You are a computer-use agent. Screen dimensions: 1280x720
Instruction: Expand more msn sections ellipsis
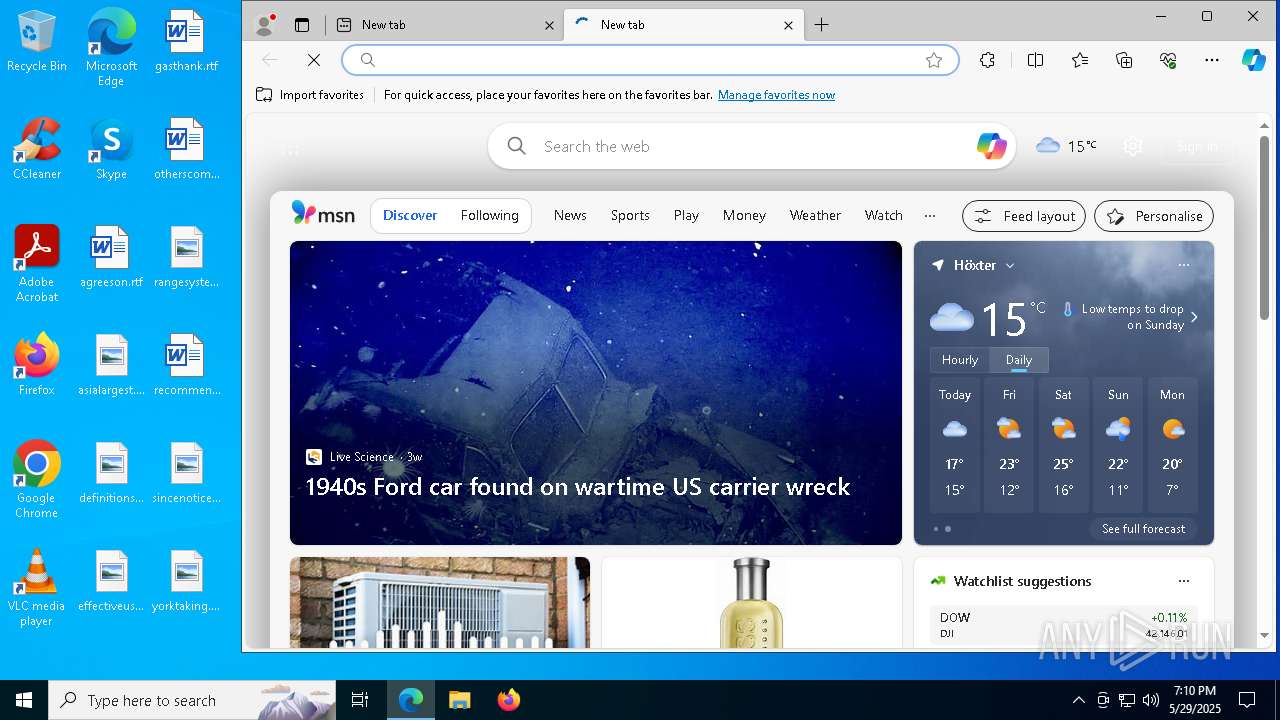click(930, 215)
